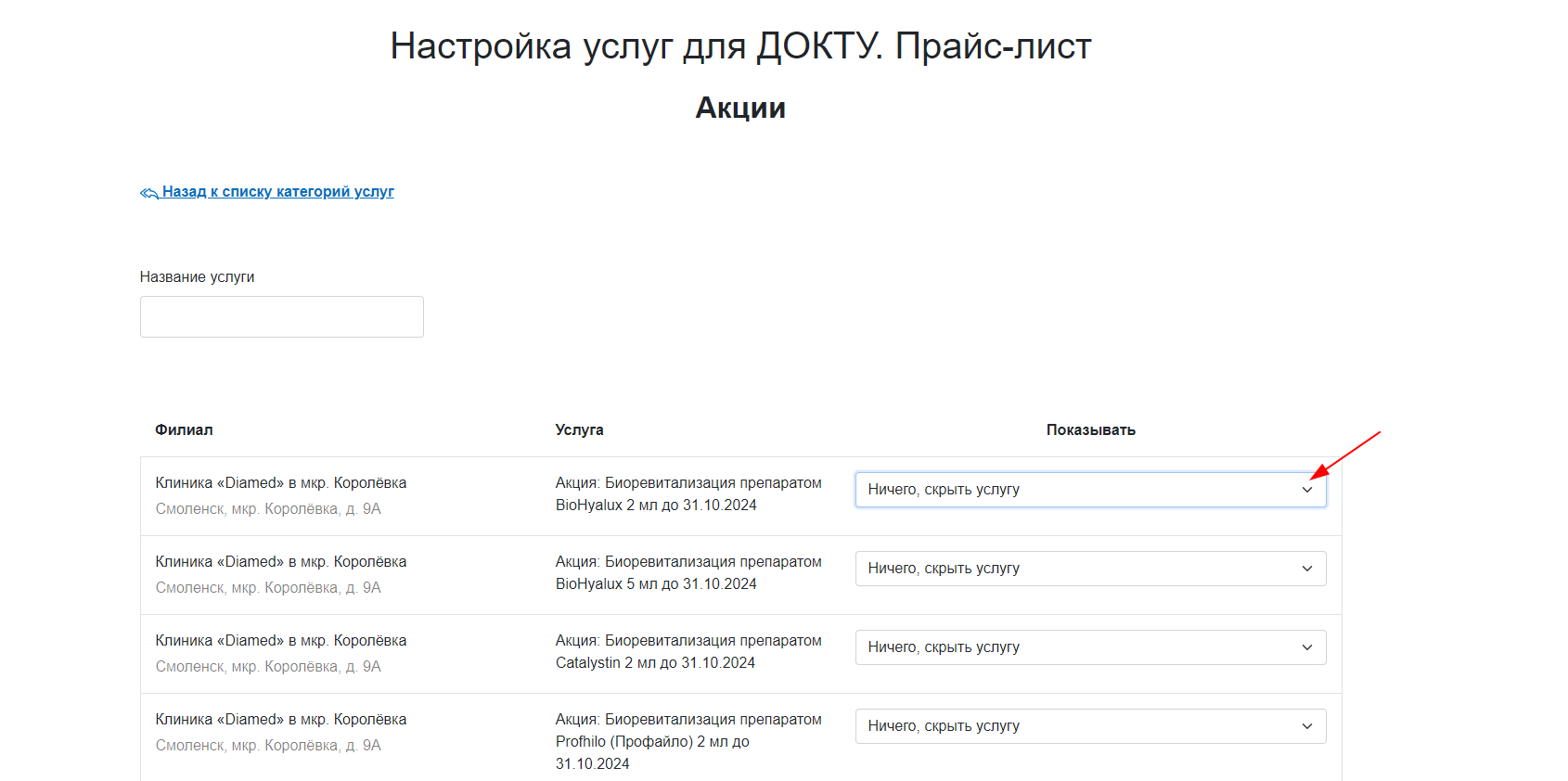Click the clinic address in the BioHyalux 5 мл row

click(x=268, y=587)
